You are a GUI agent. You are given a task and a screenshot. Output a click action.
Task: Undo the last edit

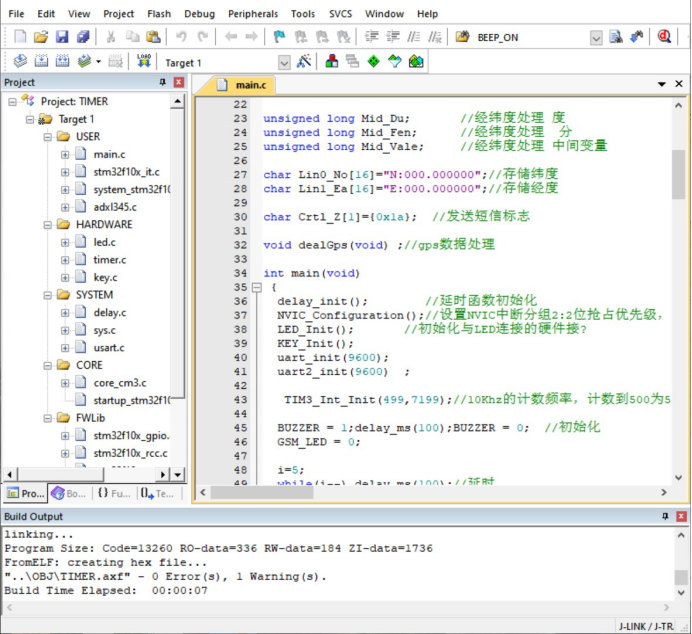(x=181, y=37)
